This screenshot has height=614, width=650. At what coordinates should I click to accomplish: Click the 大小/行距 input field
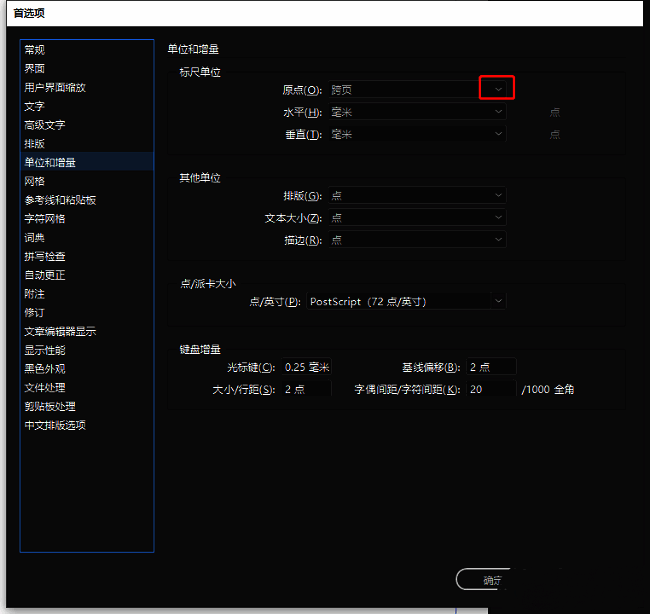click(306, 389)
